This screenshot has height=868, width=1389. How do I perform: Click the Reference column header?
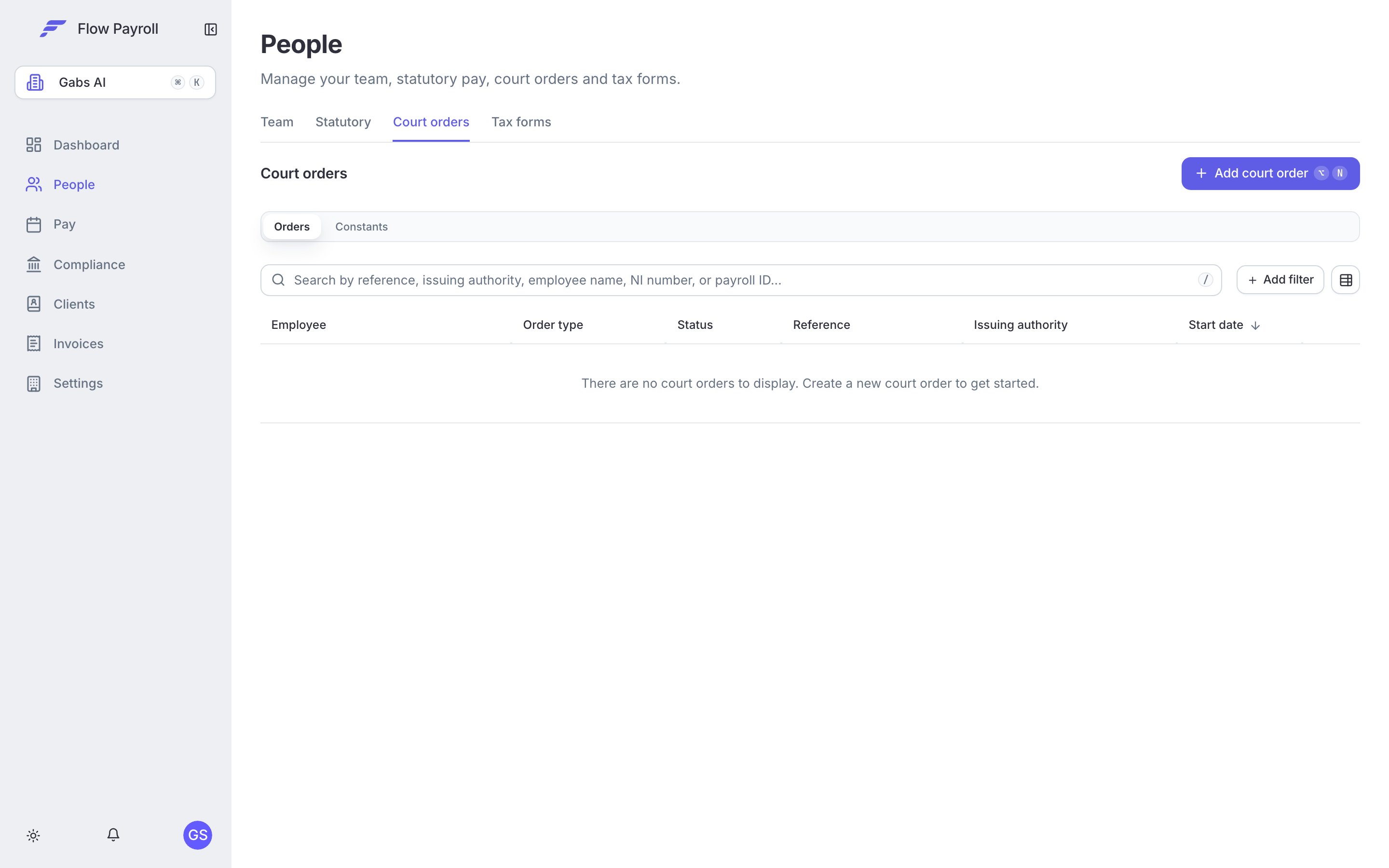coord(821,325)
